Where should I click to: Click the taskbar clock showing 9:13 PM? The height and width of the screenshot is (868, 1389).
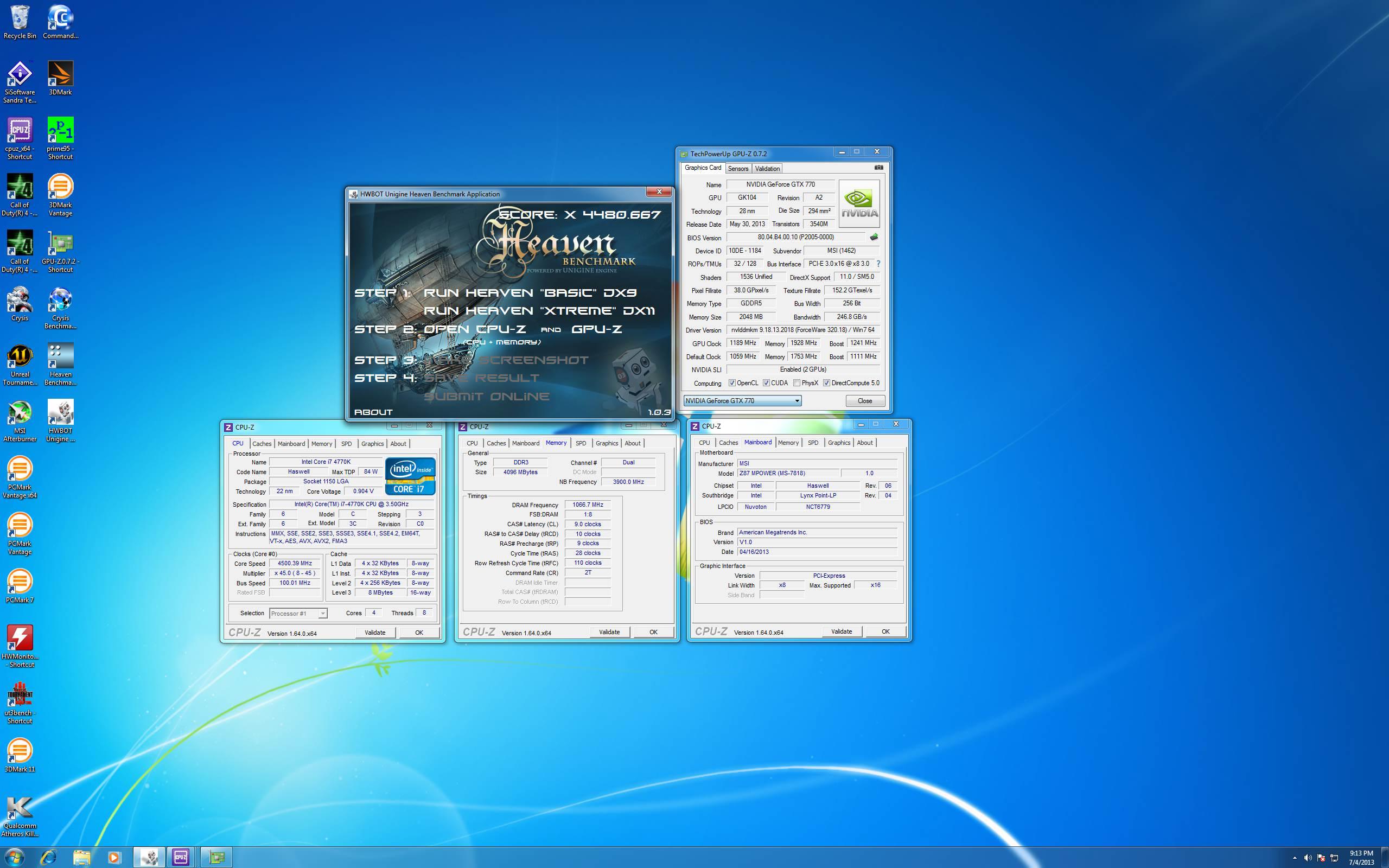[1361, 857]
